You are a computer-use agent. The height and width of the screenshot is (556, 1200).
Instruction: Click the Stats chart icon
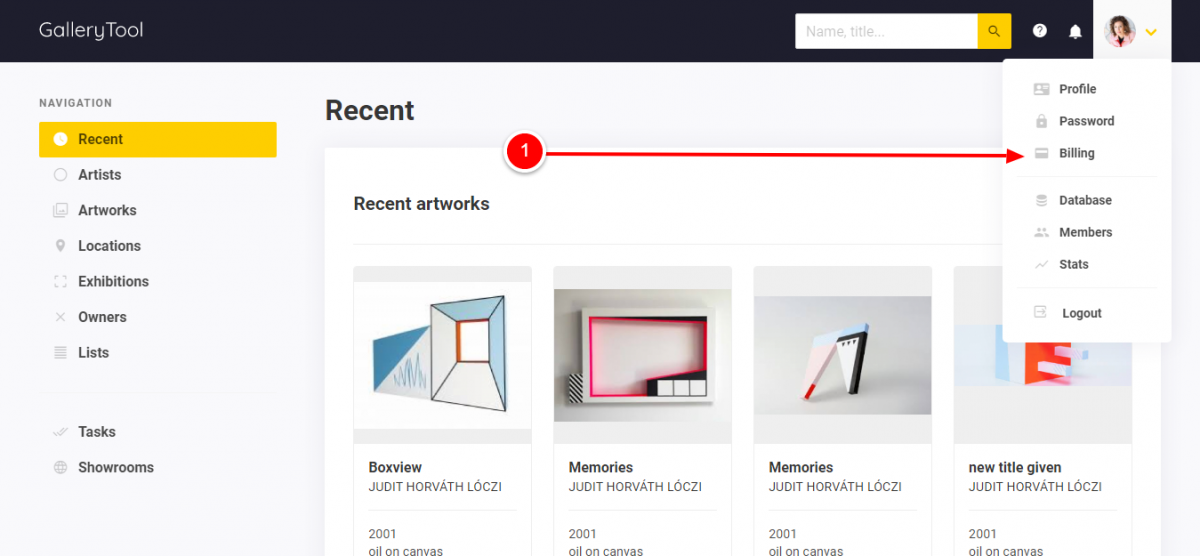1041,264
